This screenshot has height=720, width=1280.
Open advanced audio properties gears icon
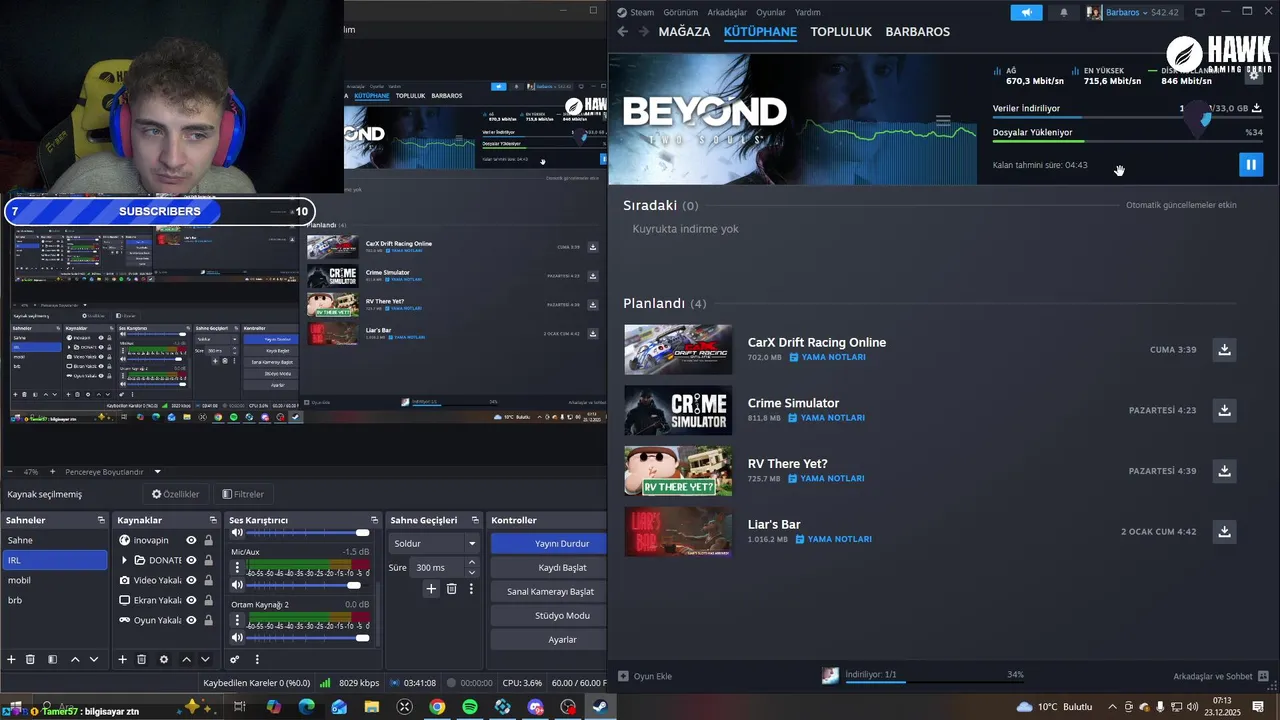tap(235, 659)
